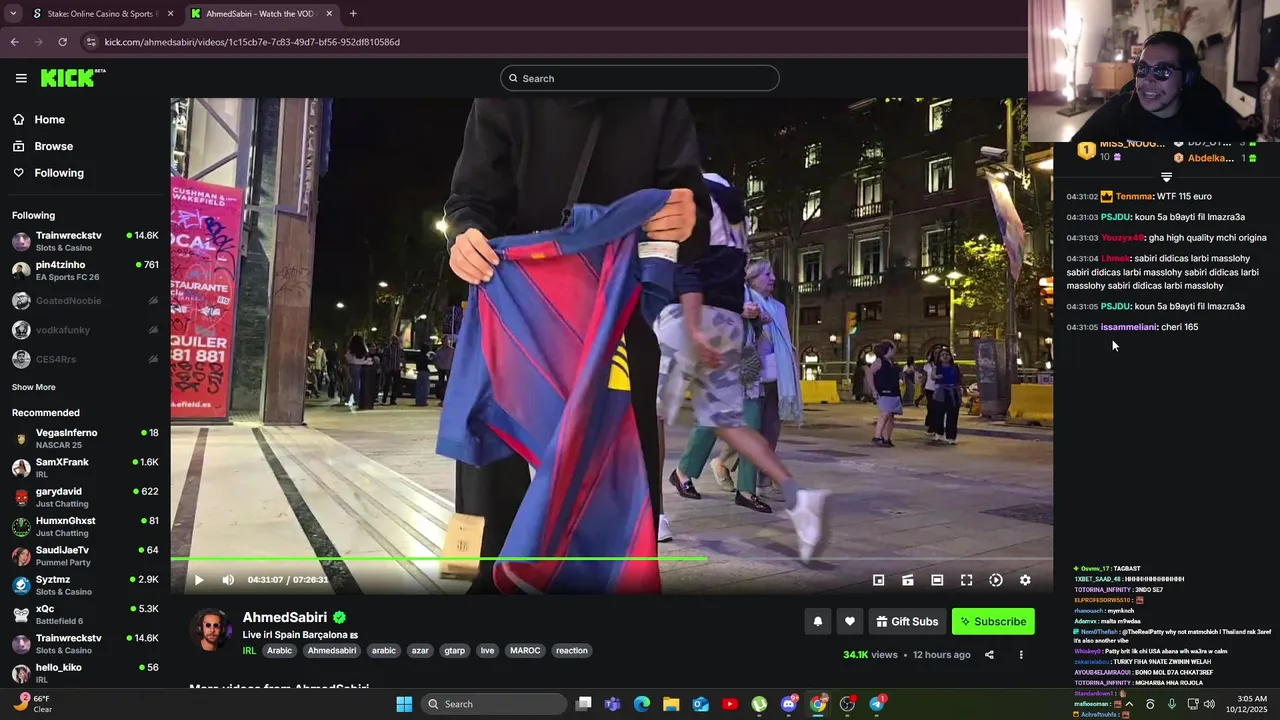The width and height of the screenshot is (1280, 720).
Task: Click the Windows taskbar Search box
Action: point(493,704)
